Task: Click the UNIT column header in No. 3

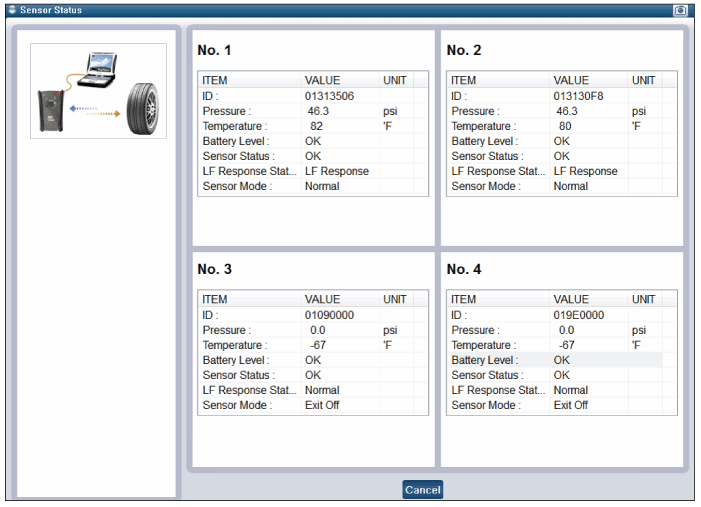Action: pyautogui.click(x=395, y=299)
